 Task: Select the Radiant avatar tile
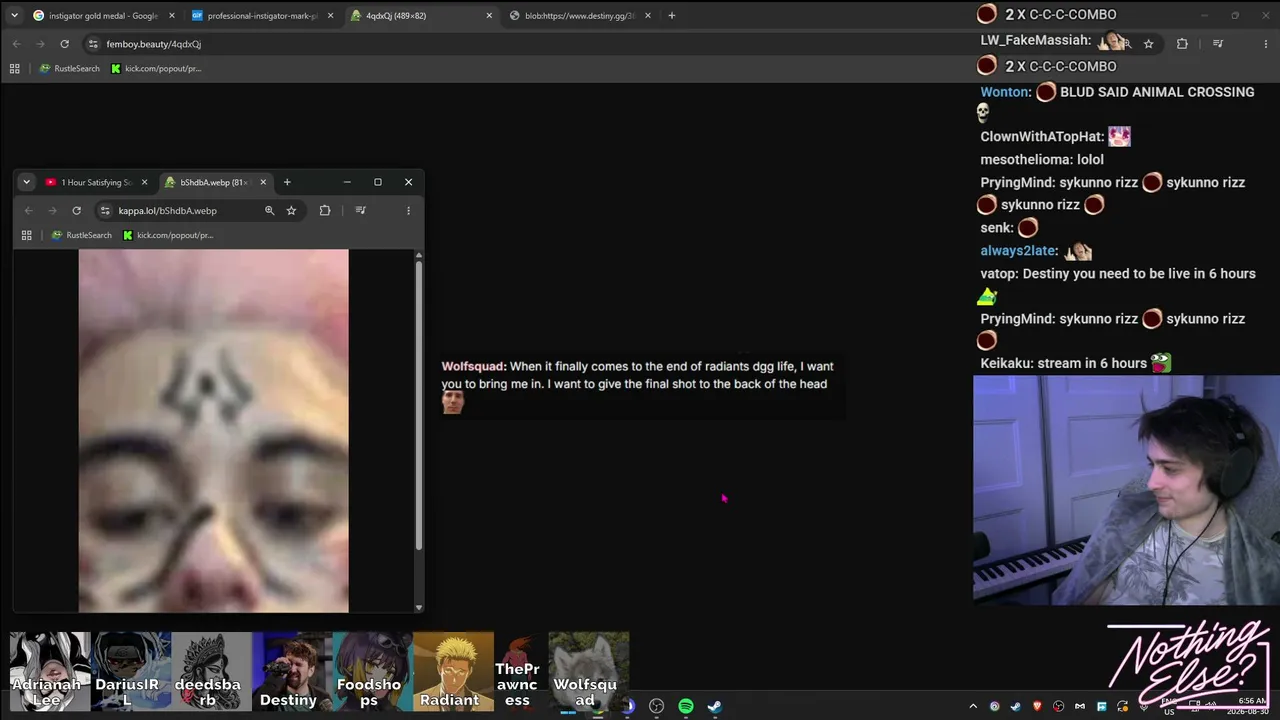click(453, 671)
